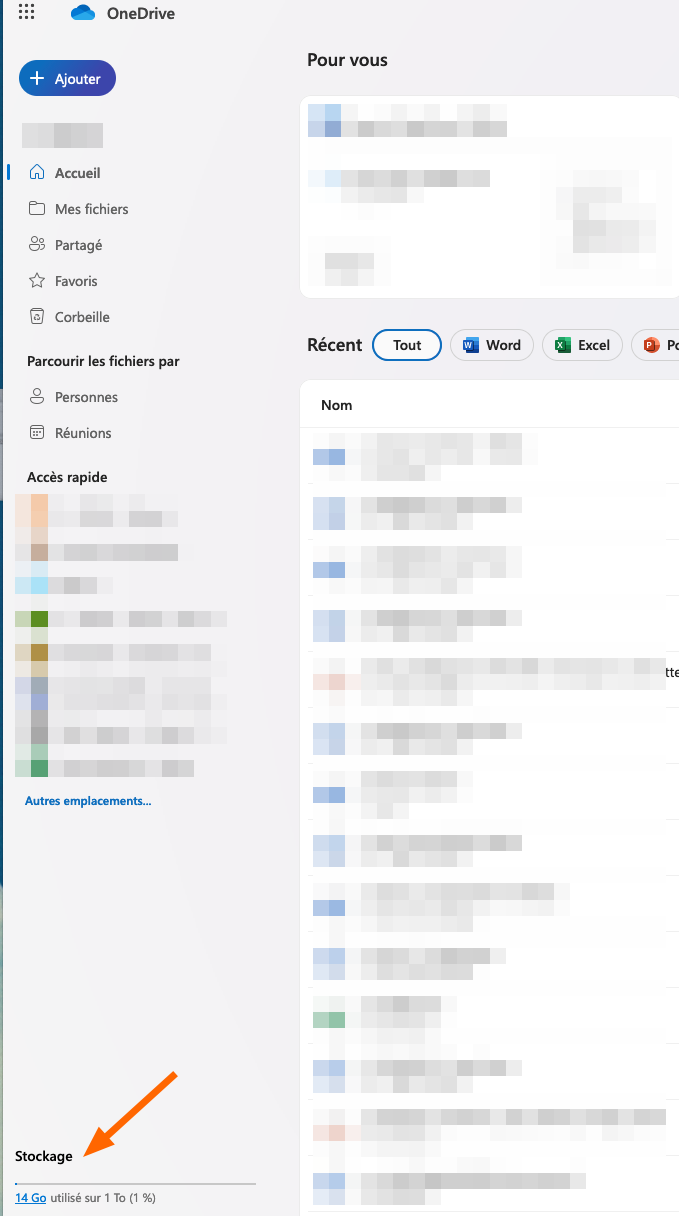This screenshot has width=679, height=1216.
Task: Browse files by Personnes icon
Action: 37,397
